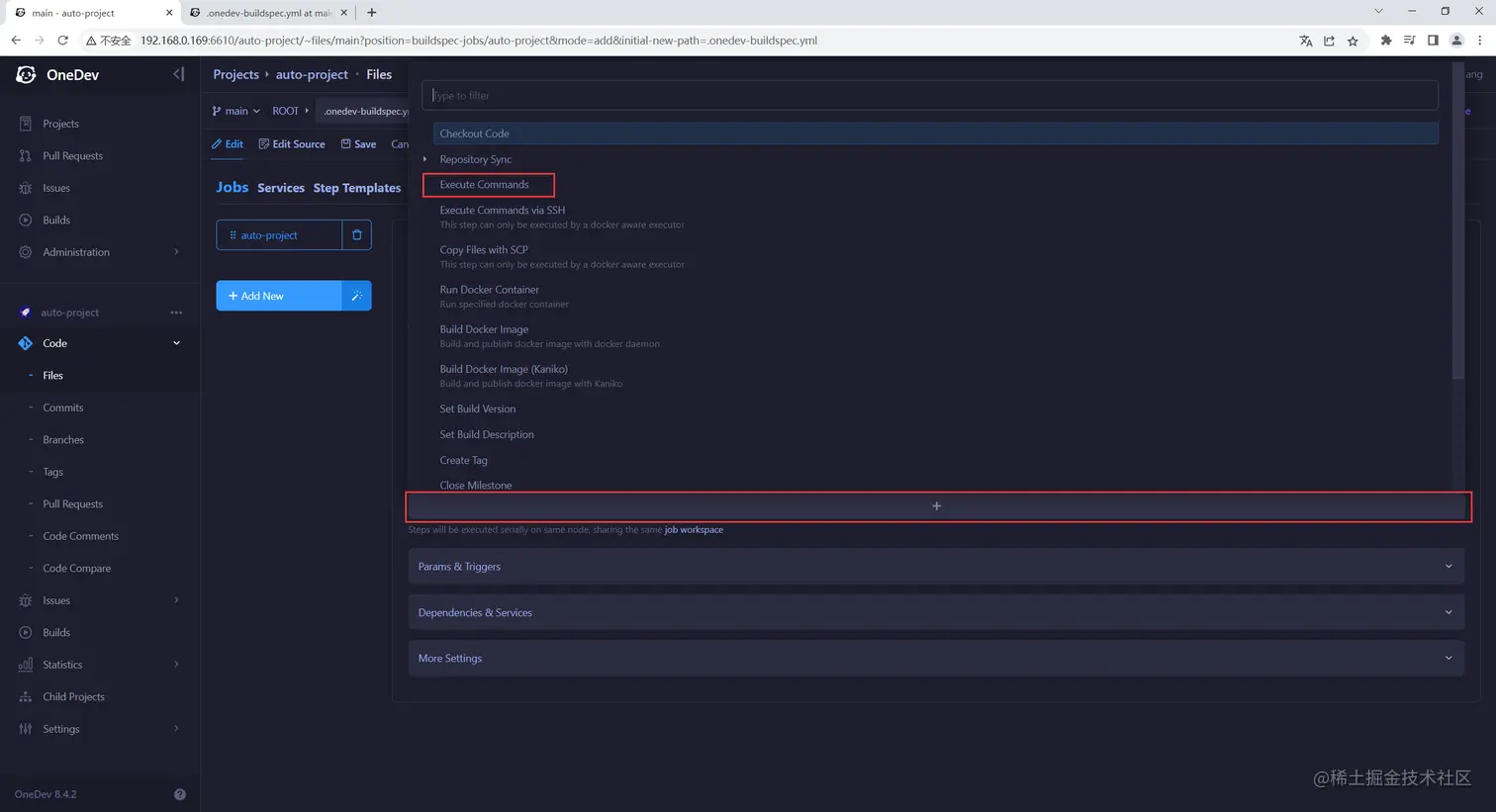
Task: Open Child Projects in the sidebar
Action: click(x=73, y=696)
